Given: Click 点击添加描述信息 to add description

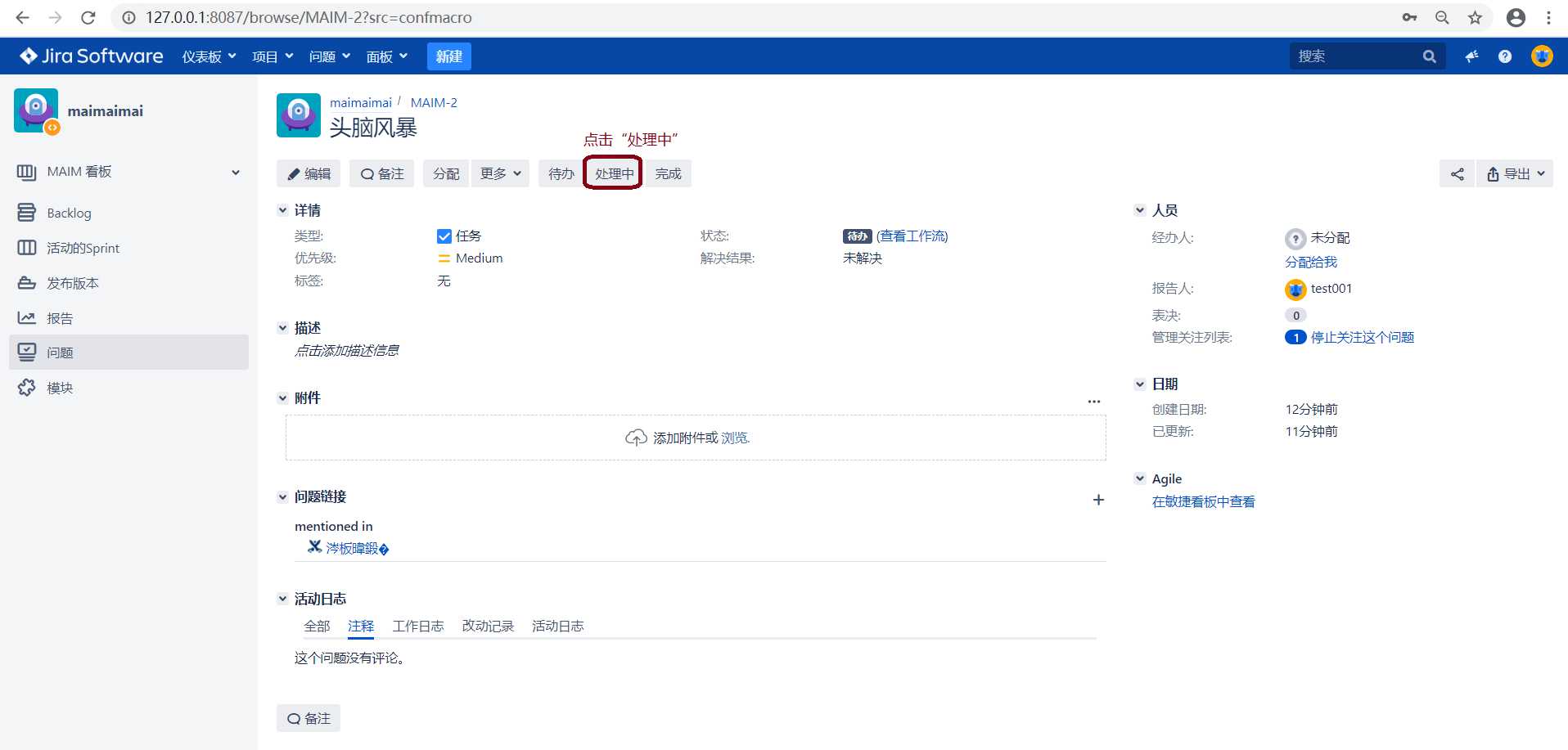Looking at the screenshot, I should pyautogui.click(x=347, y=350).
